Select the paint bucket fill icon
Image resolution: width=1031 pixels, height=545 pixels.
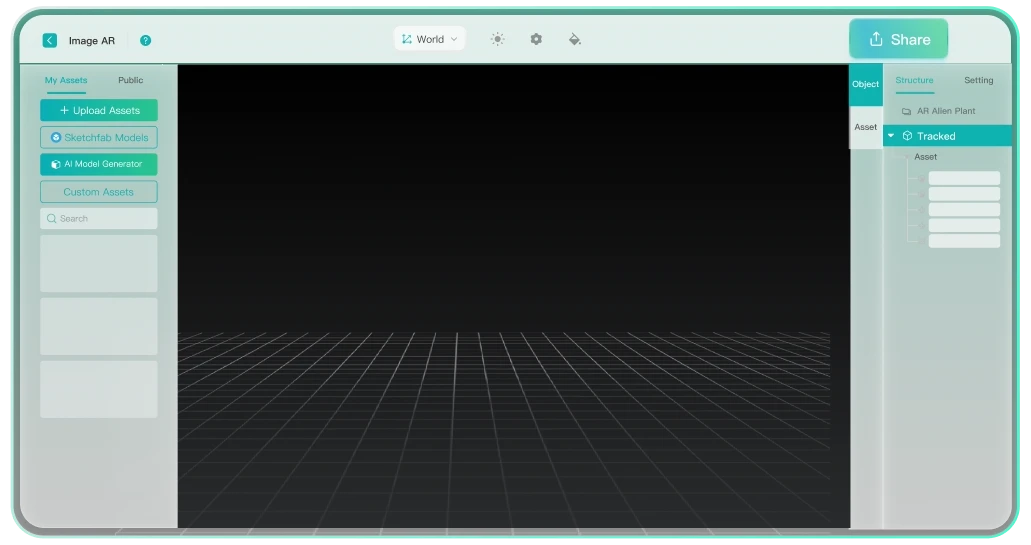(574, 39)
